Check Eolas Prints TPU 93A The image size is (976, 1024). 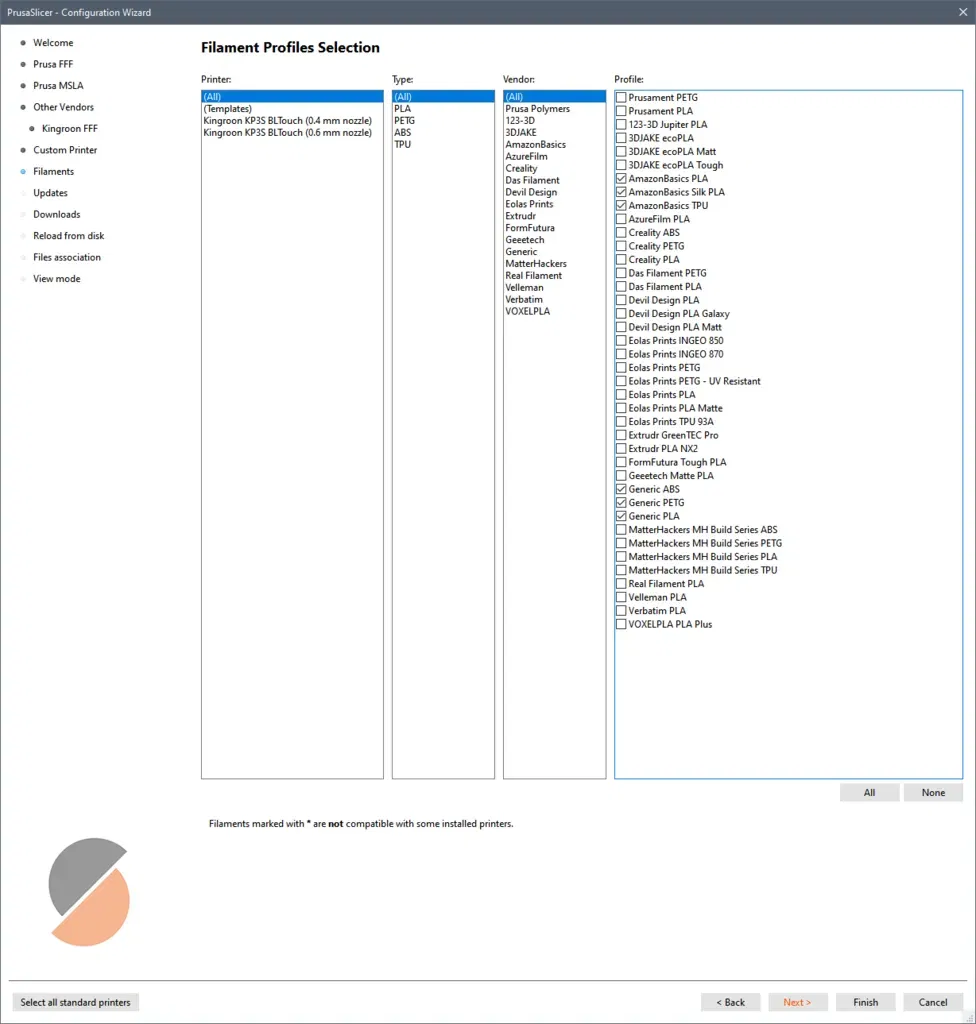(621, 422)
